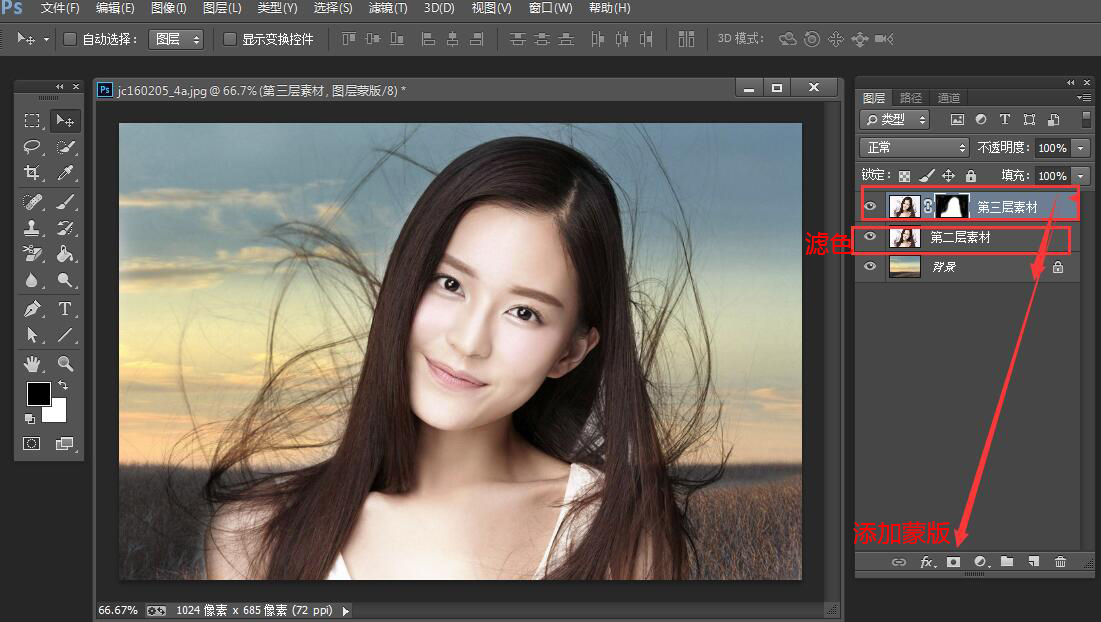Viewport: 1101px width, 622px height.
Task: Link layers at Layers panel bottom
Action: [899, 562]
